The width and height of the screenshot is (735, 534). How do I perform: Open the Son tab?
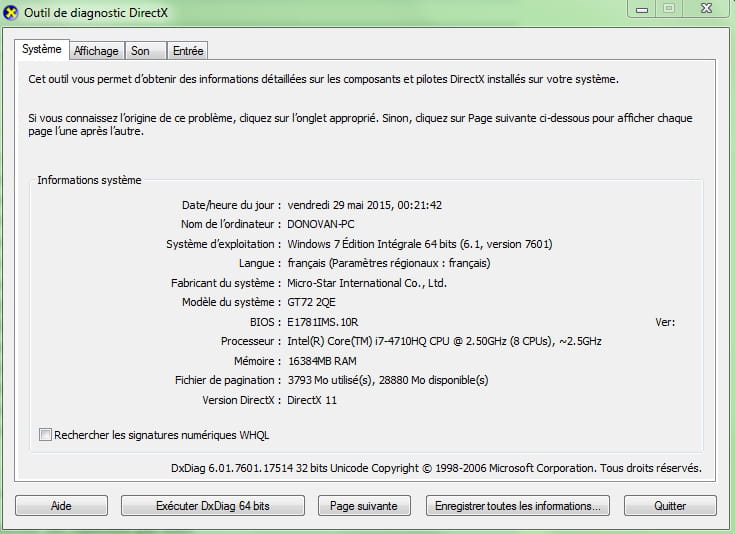pyautogui.click(x=145, y=51)
